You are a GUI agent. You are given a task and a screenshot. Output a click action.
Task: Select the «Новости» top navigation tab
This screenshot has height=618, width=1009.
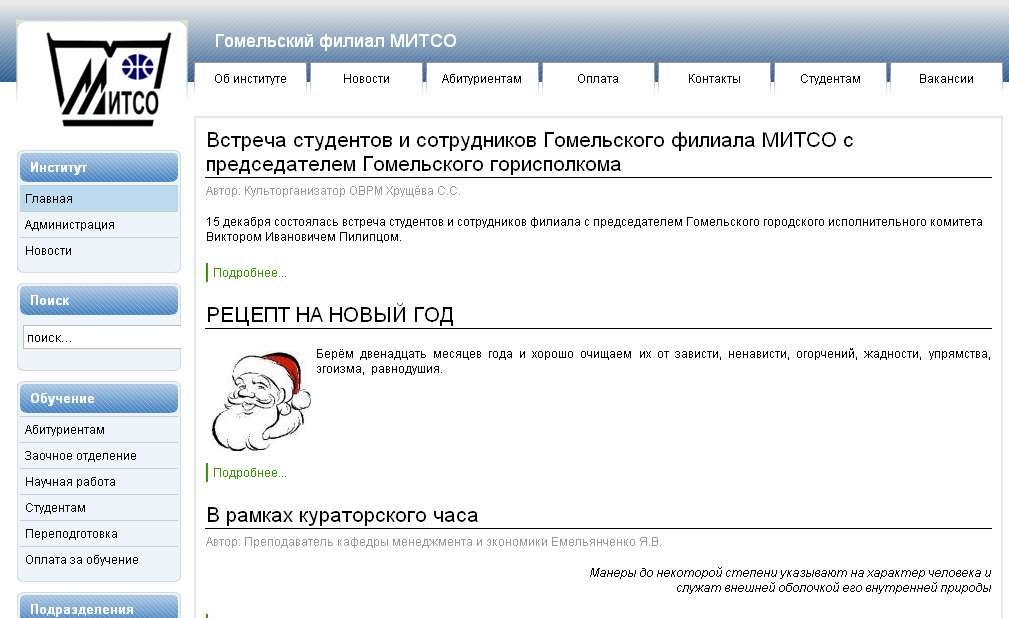click(x=366, y=79)
